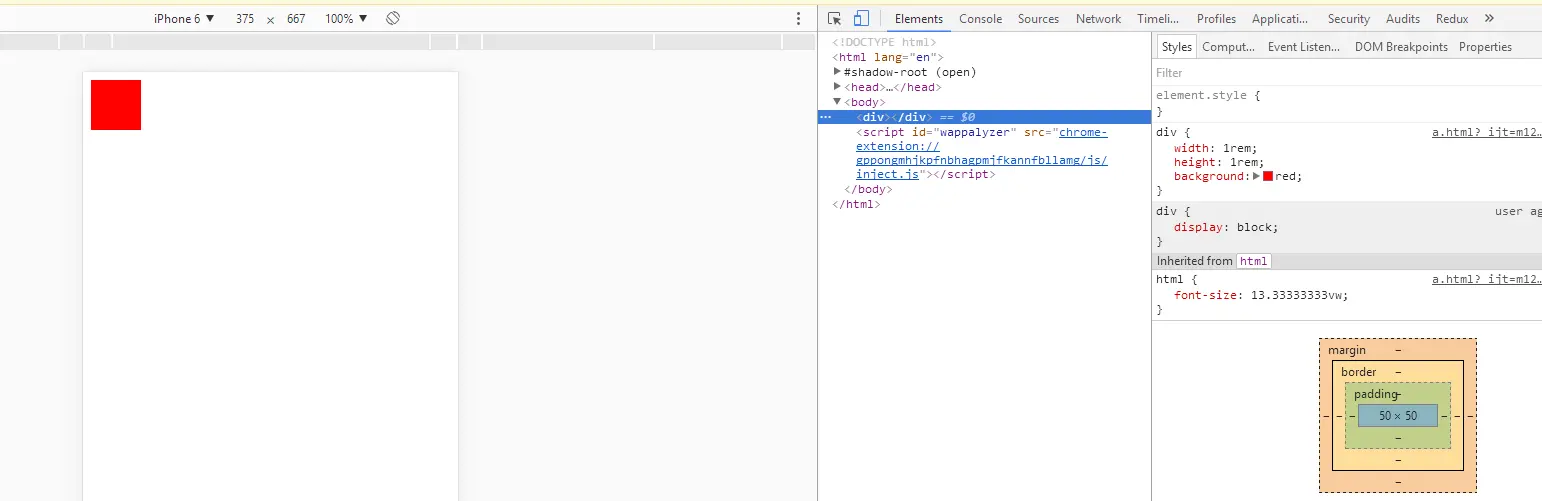Click the rotate screen orientation icon
The image size is (1542, 501).
(x=393, y=18)
